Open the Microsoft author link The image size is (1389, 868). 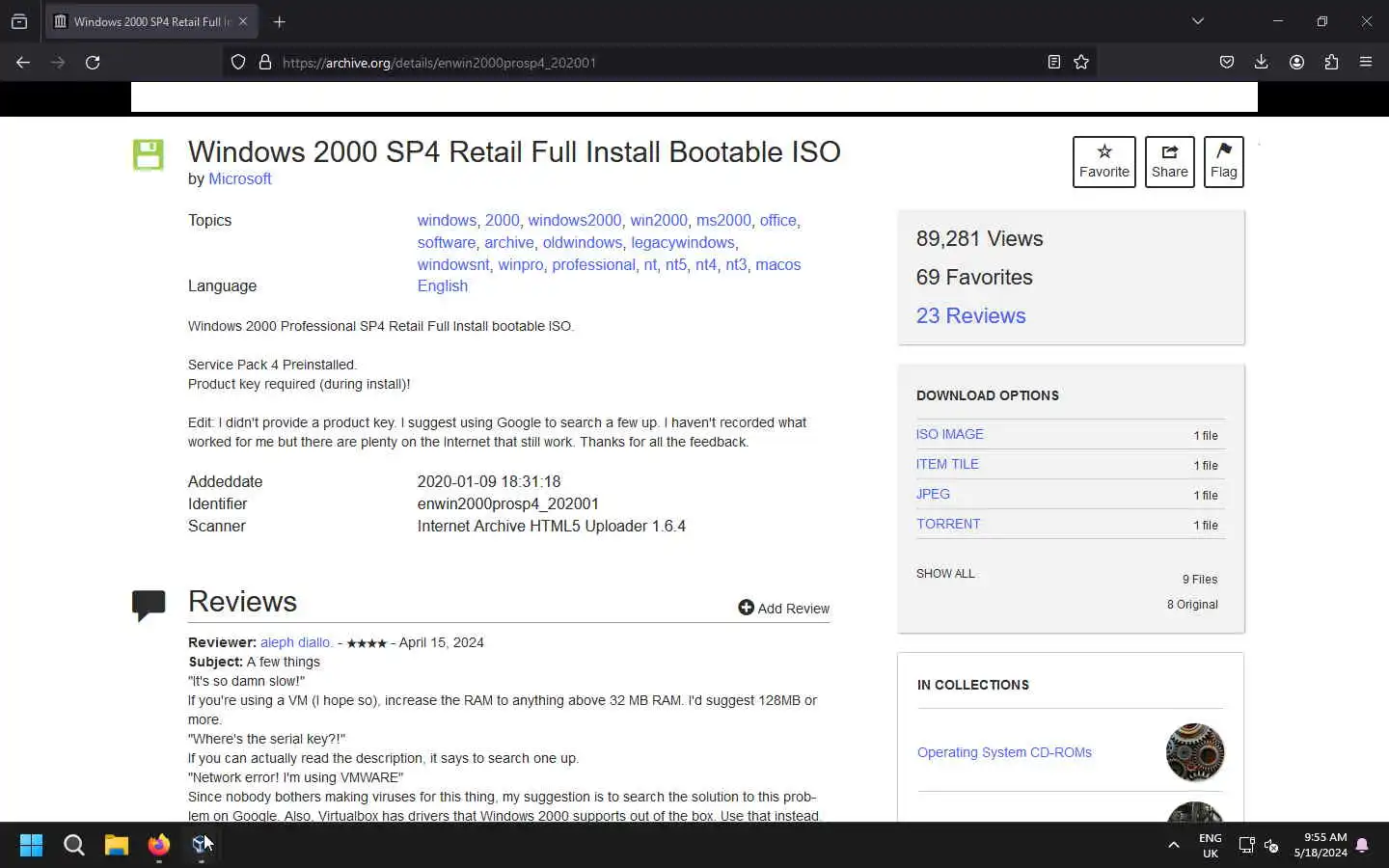(x=240, y=178)
